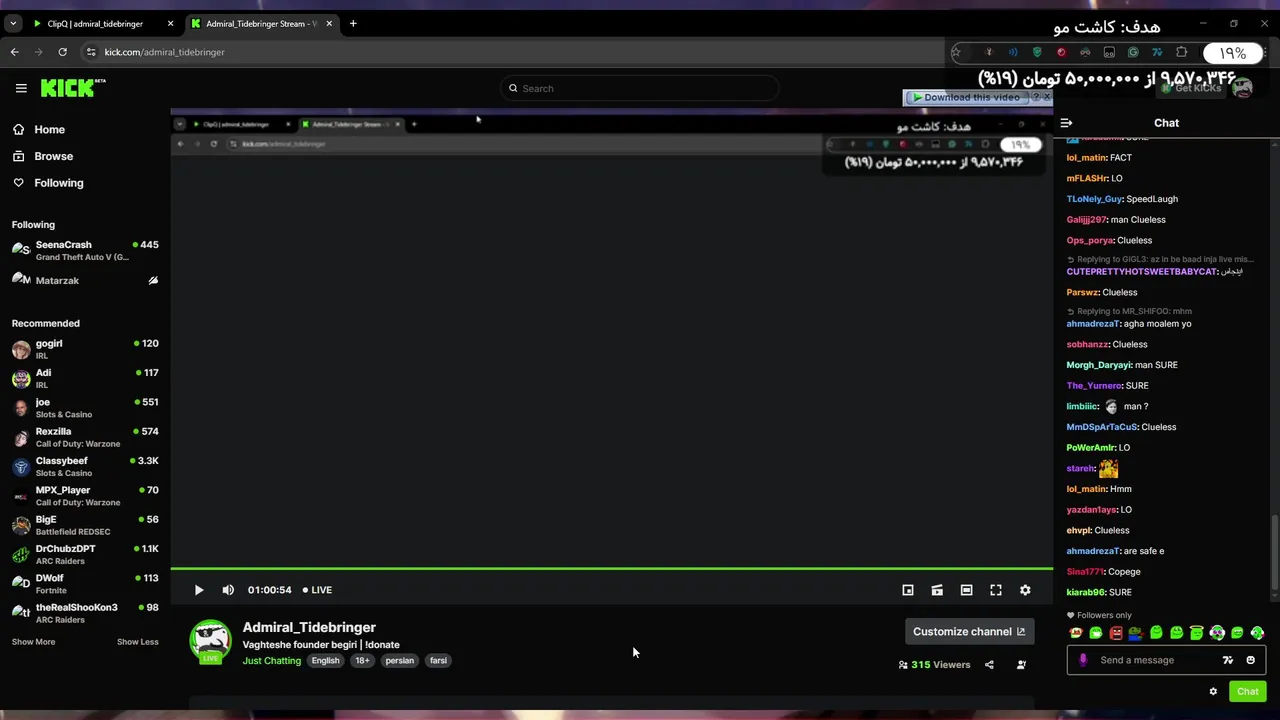Send the message with the green Chat button
This screenshot has height=720, width=1280.
pyautogui.click(x=1247, y=691)
